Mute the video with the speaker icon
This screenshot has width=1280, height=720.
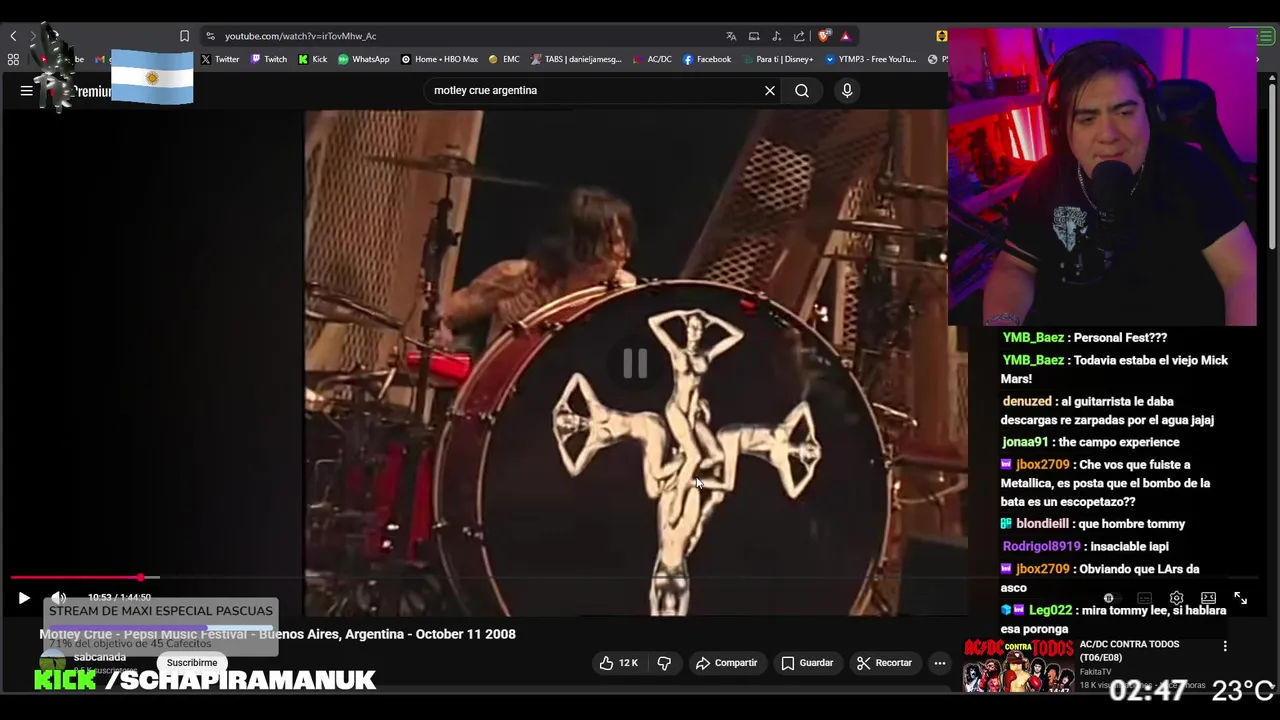point(59,598)
